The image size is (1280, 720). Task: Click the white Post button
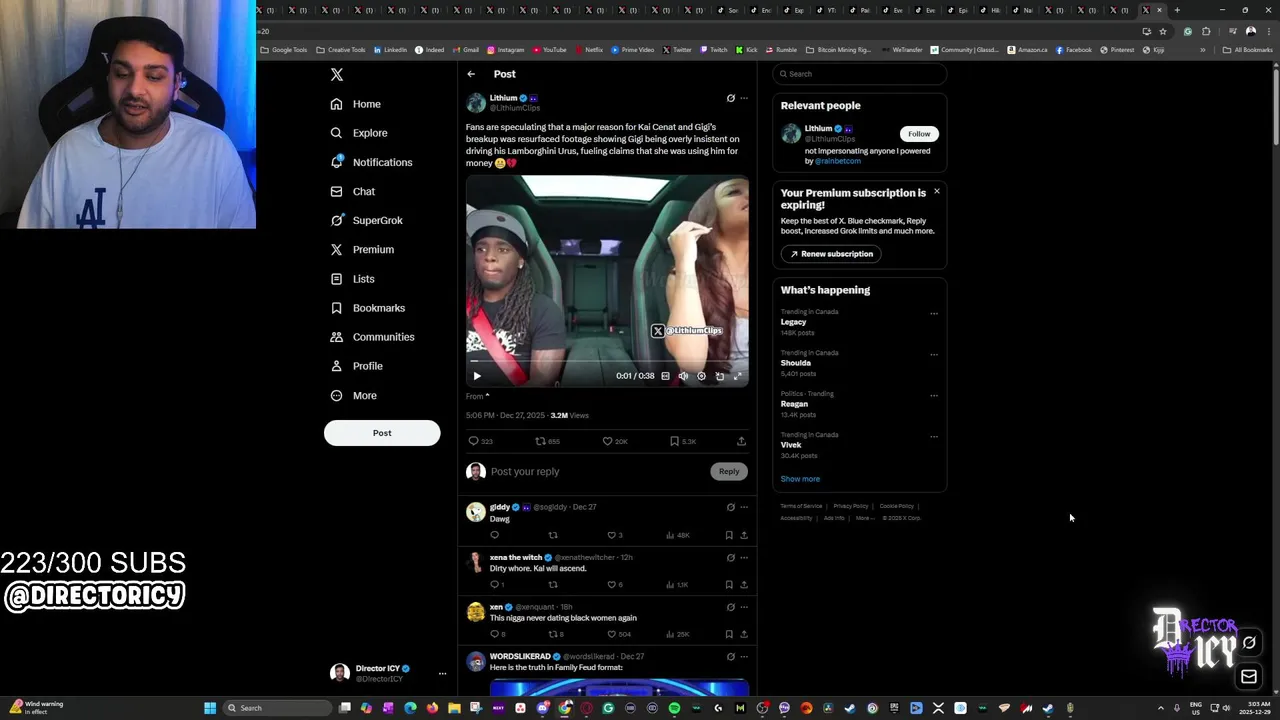(382, 433)
